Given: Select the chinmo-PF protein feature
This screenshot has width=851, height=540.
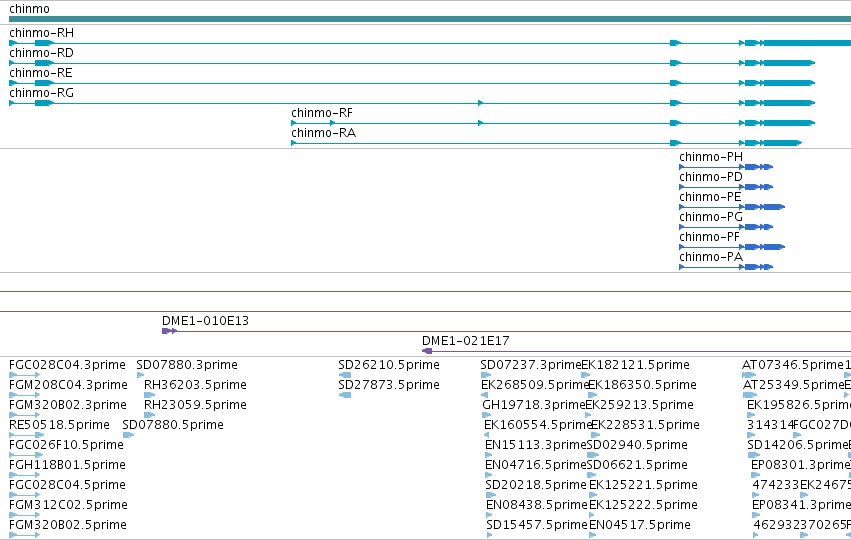Looking at the screenshot, I should pyautogui.click(x=732, y=247).
